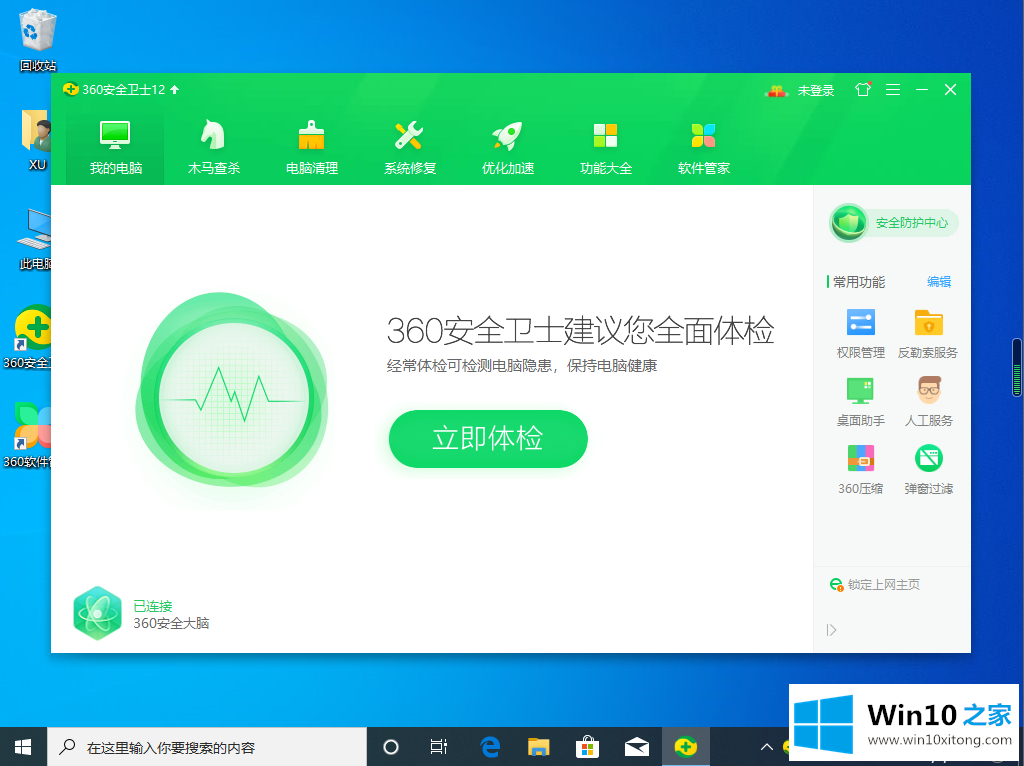Click 360安全大脑 hexagon icon
This screenshot has height=766, width=1024.
tap(97, 613)
